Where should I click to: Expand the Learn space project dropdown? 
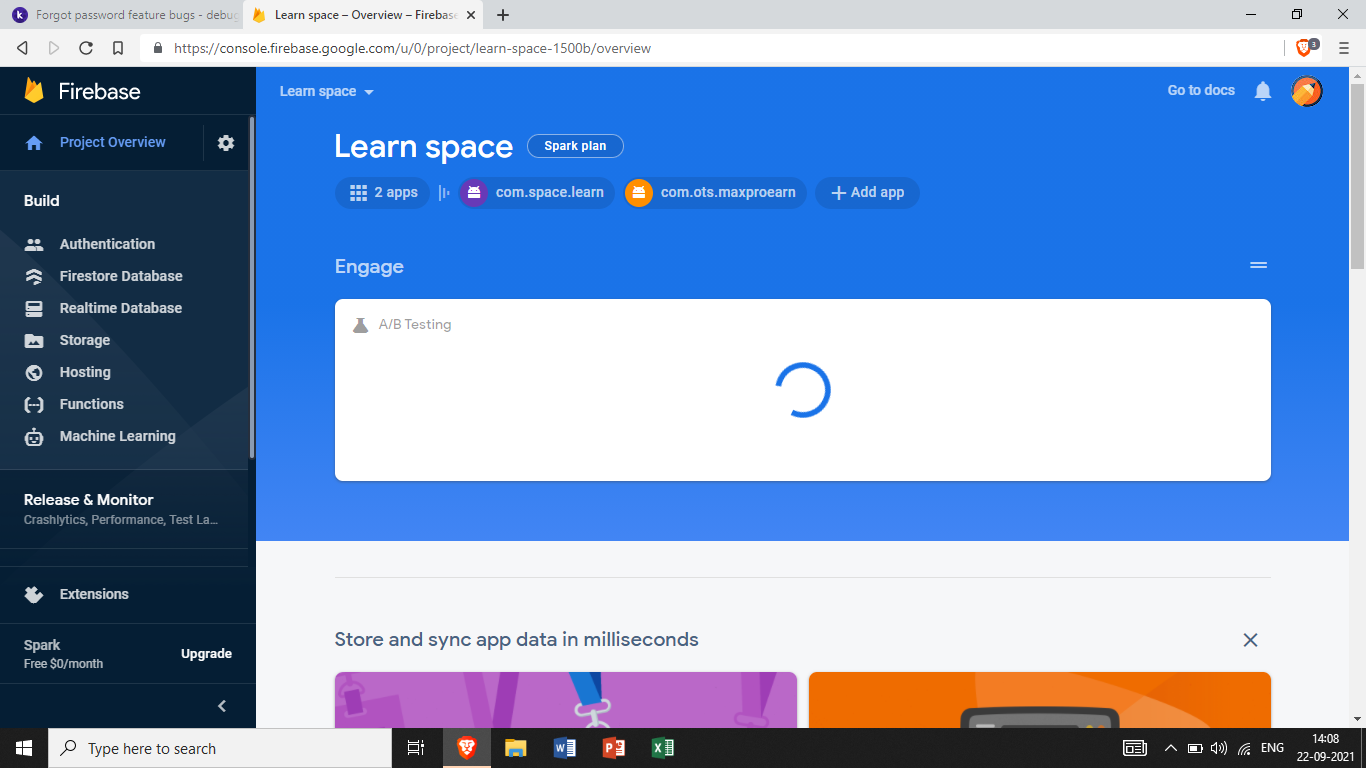coord(326,91)
